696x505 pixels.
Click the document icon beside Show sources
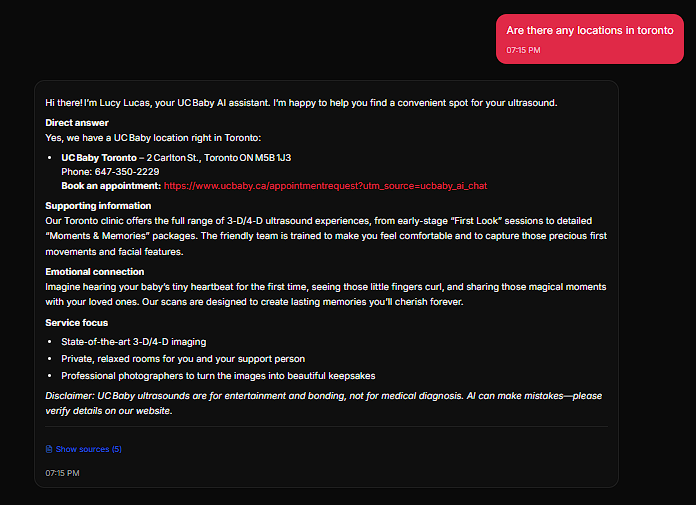[49, 449]
